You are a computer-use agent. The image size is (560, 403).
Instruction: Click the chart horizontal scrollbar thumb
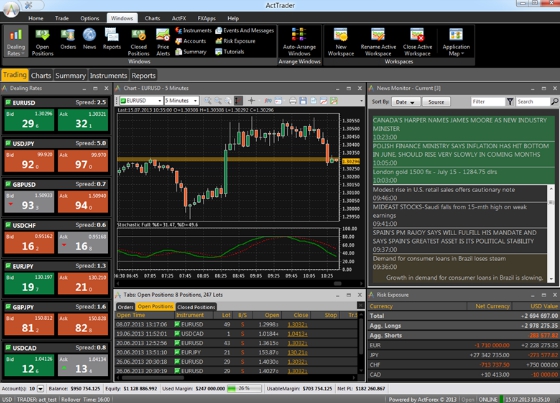pyautogui.click(x=338, y=283)
